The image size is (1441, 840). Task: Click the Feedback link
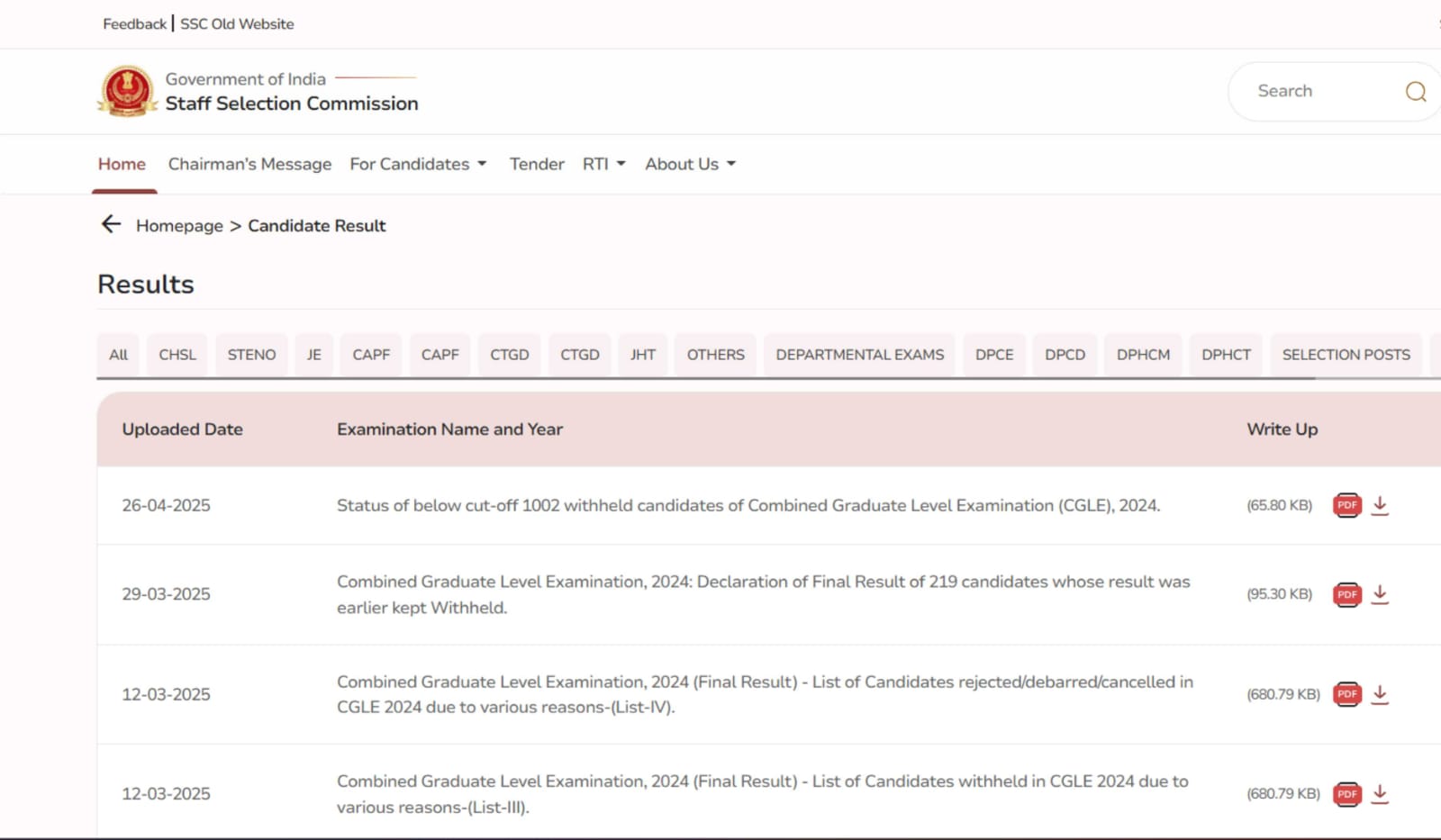click(x=134, y=23)
